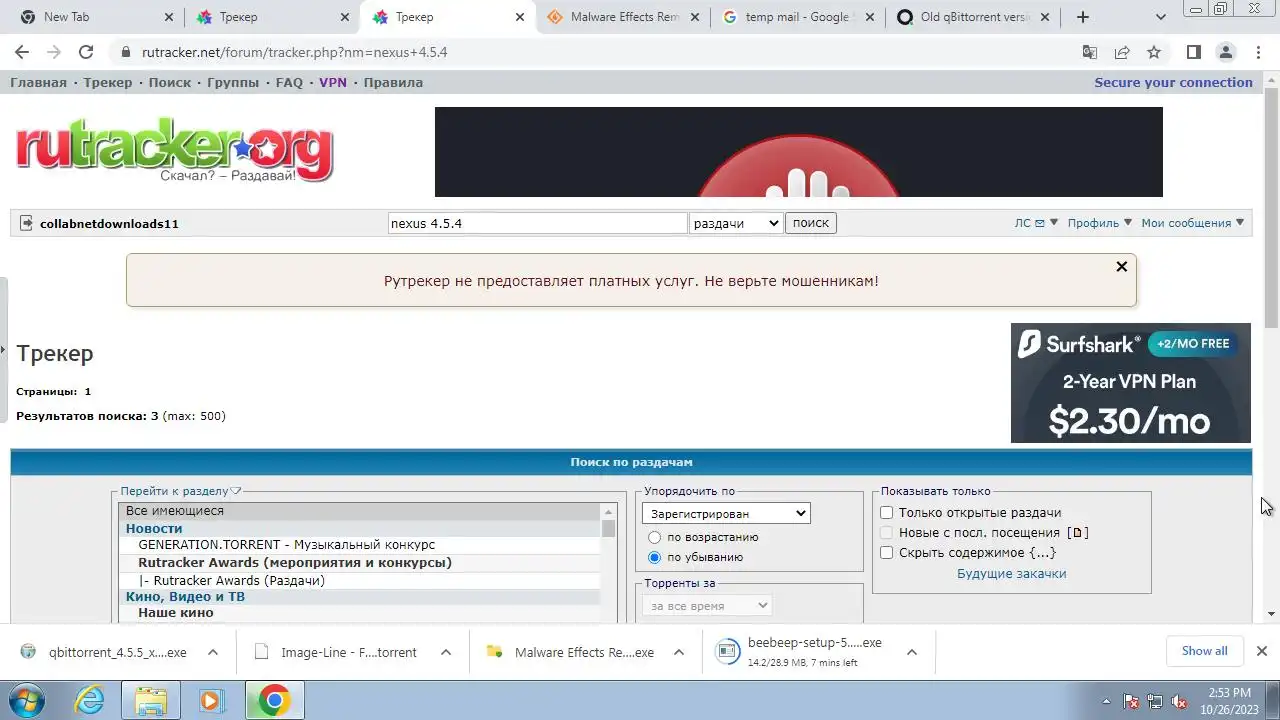This screenshot has height=720, width=1280.
Task: Open the VPN link in site menu
Action: coord(333,82)
